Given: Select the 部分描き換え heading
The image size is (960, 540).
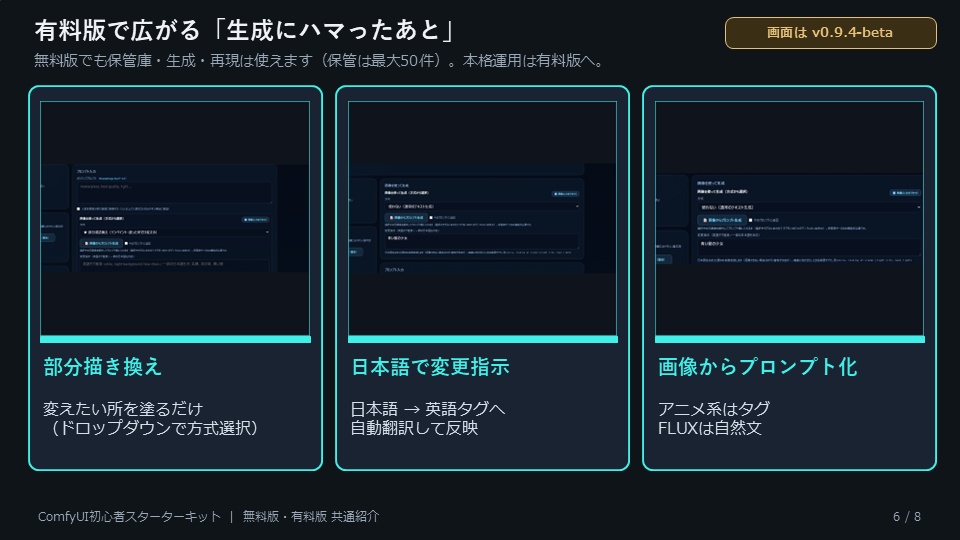Looking at the screenshot, I should coord(103,367).
